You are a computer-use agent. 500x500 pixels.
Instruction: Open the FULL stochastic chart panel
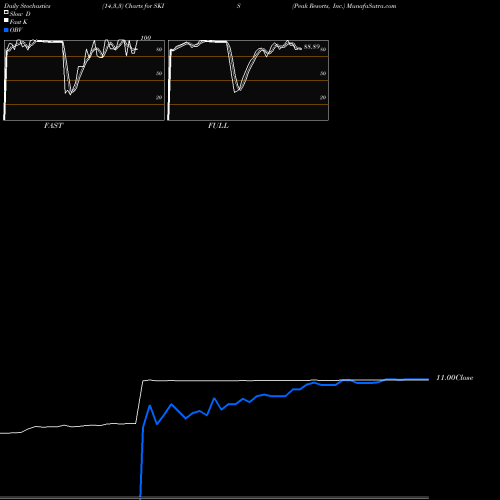248,80
